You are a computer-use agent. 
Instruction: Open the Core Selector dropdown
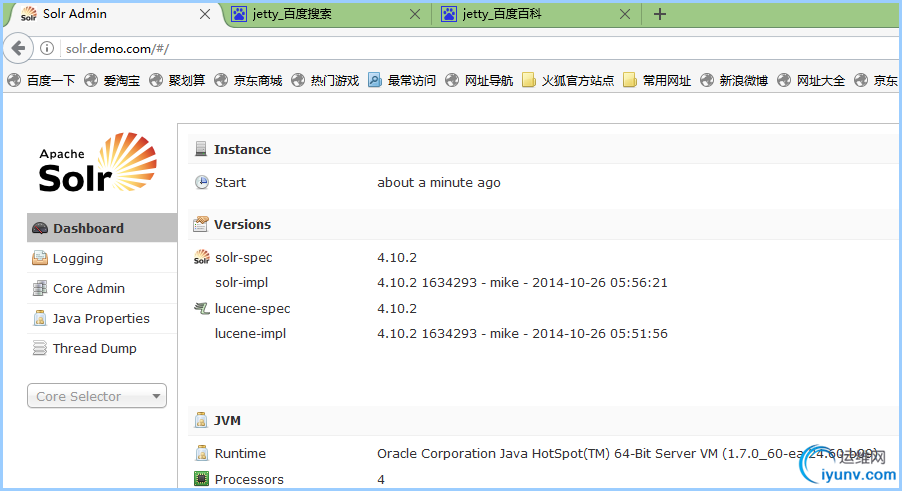click(x=97, y=396)
